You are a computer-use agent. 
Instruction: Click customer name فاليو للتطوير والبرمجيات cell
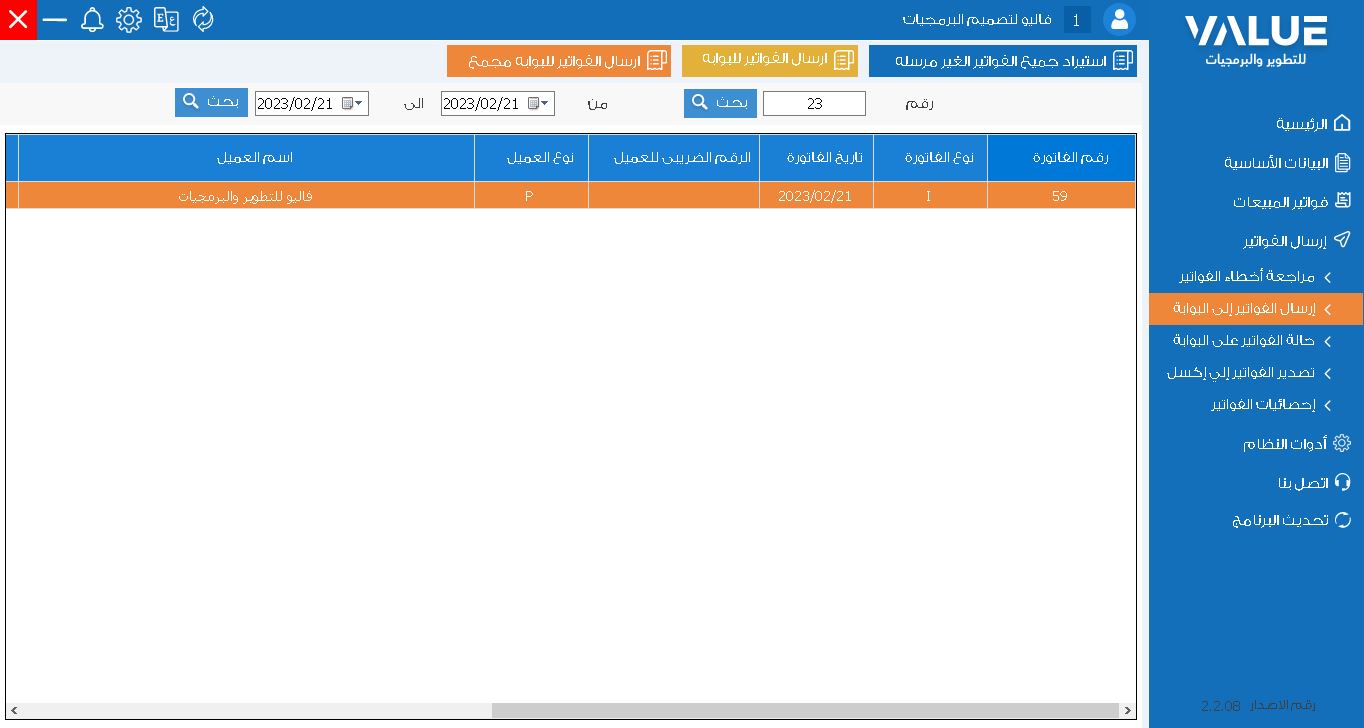tap(246, 196)
